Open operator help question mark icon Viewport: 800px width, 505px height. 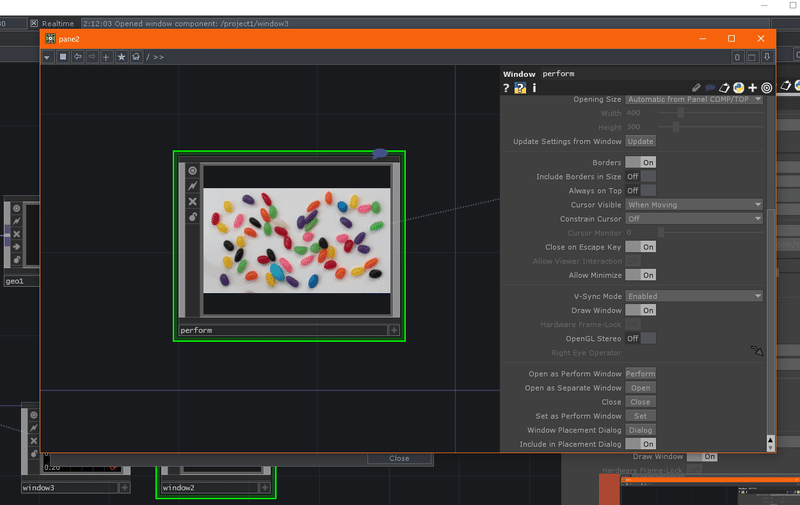click(506, 88)
